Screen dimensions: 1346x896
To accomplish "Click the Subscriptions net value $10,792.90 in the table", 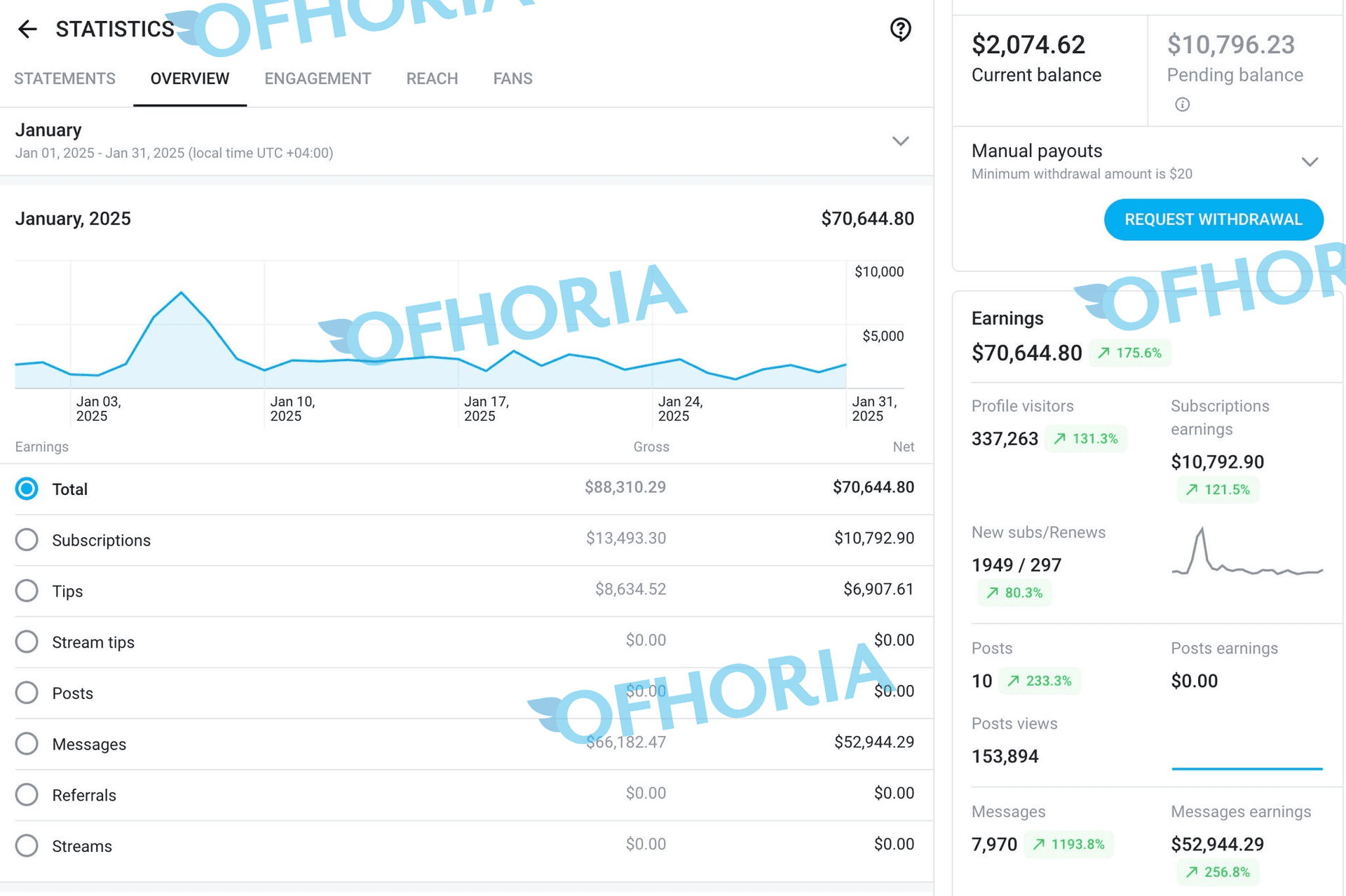I will pos(874,538).
